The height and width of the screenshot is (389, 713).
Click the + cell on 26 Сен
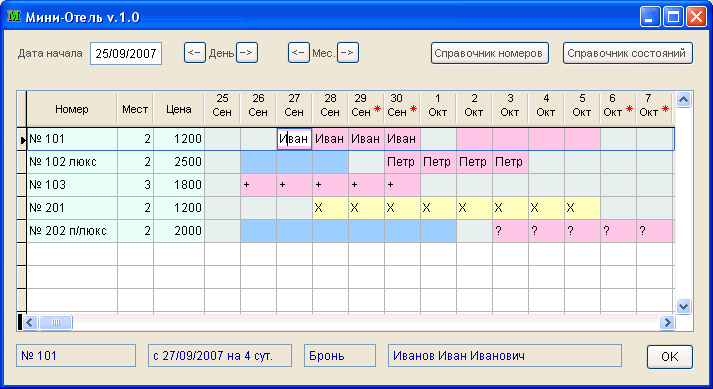(x=258, y=185)
